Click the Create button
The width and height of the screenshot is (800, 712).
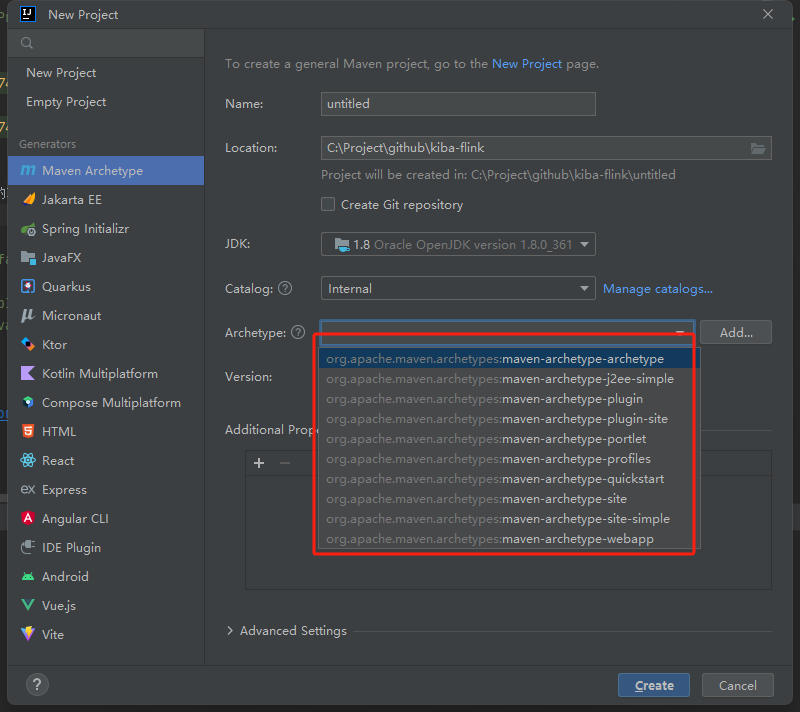(x=654, y=685)
